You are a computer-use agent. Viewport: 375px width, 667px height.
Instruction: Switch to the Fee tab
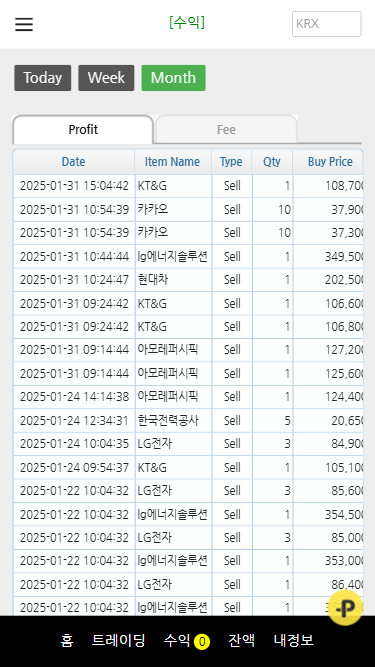(226, 129)
